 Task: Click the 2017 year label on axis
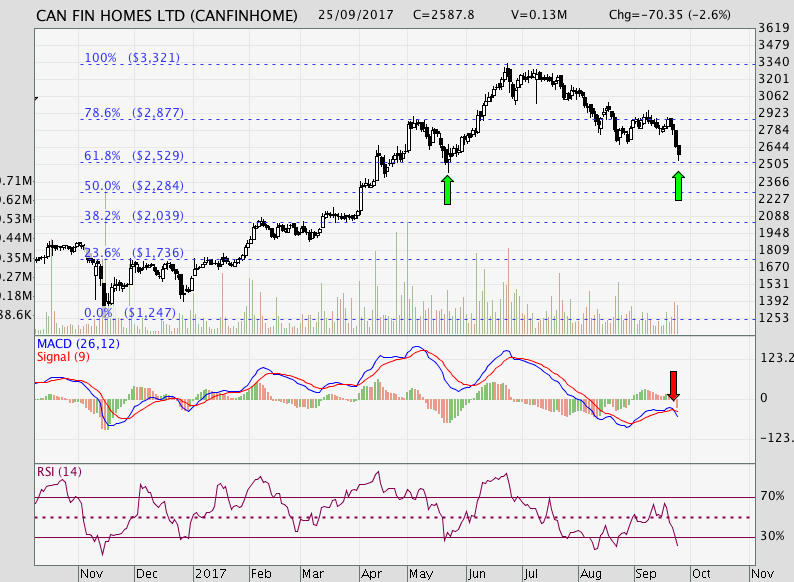pos(211,574)
